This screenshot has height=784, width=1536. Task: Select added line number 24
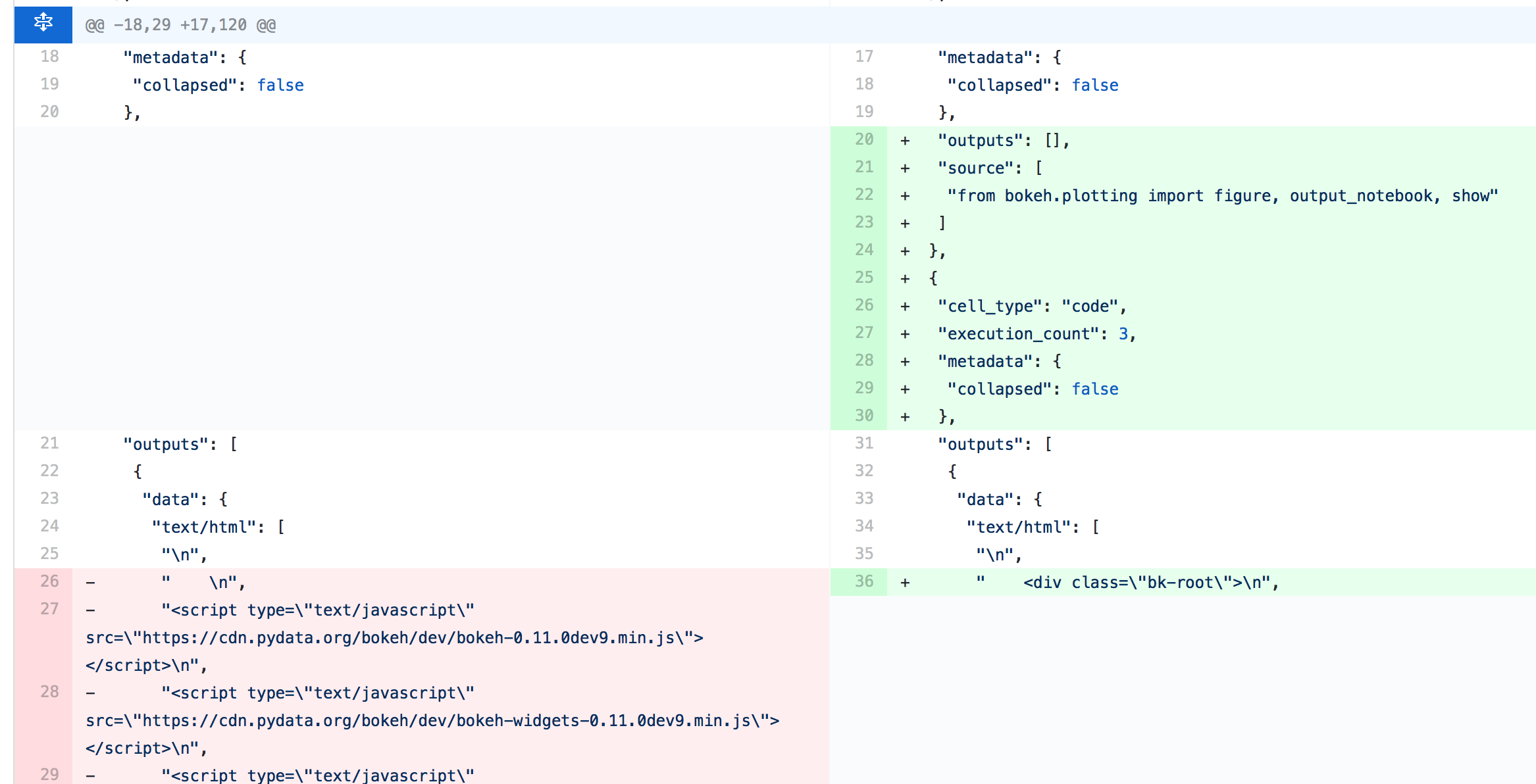(864, 250)
